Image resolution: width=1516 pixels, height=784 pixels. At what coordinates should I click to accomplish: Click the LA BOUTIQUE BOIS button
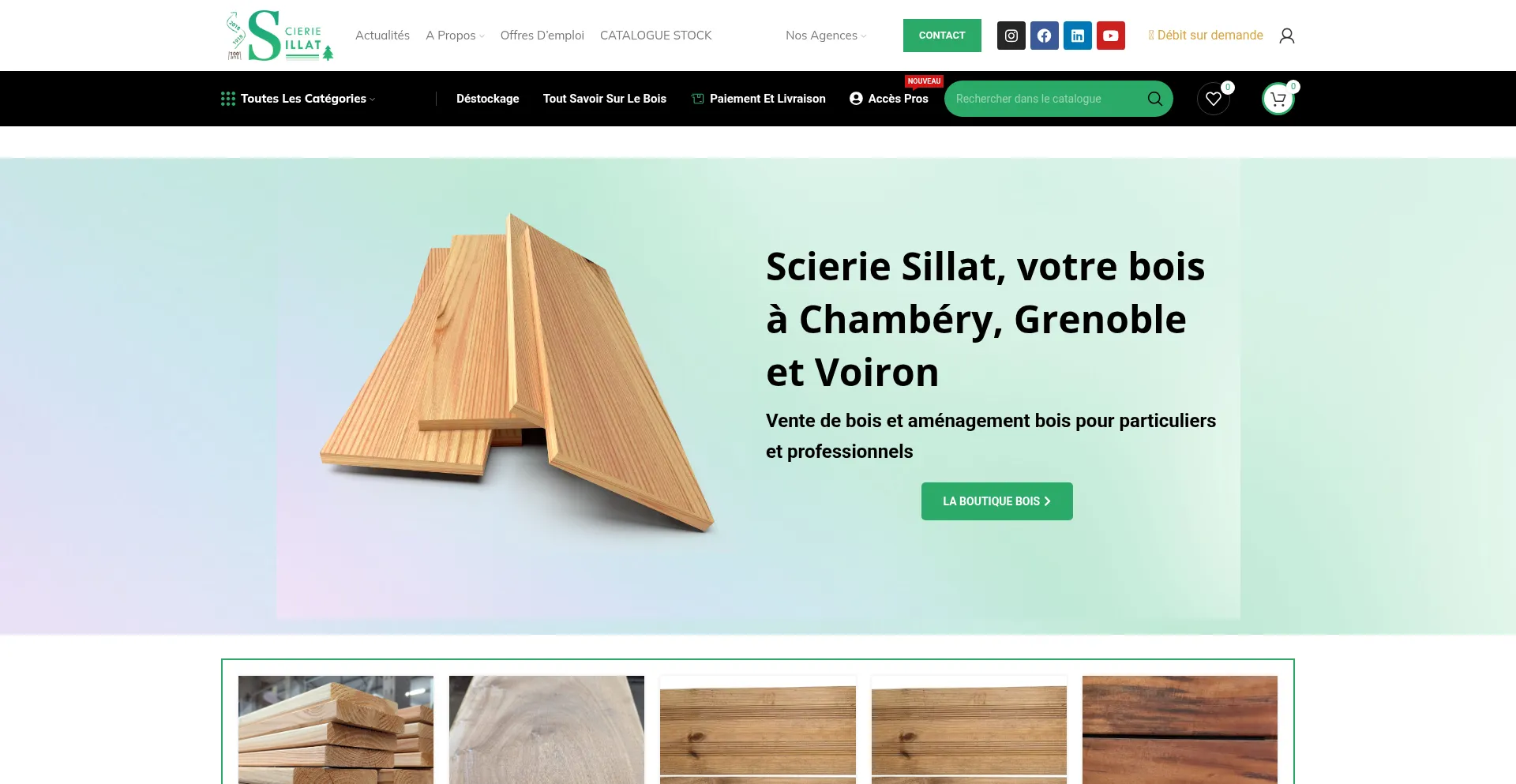coord(996,501)
